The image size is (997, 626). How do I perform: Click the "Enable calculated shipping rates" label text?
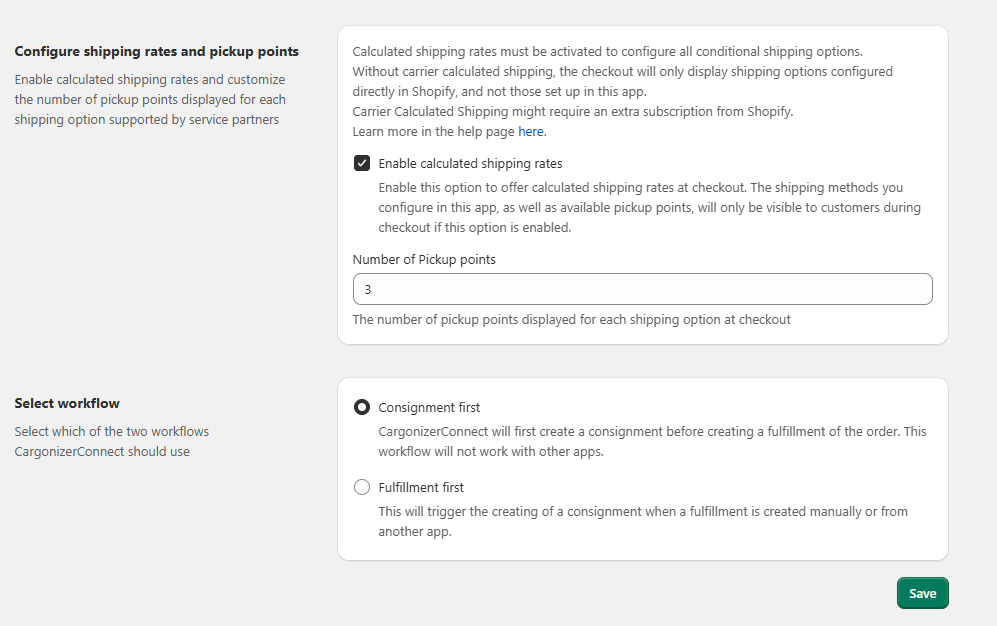tap(470, 164)
